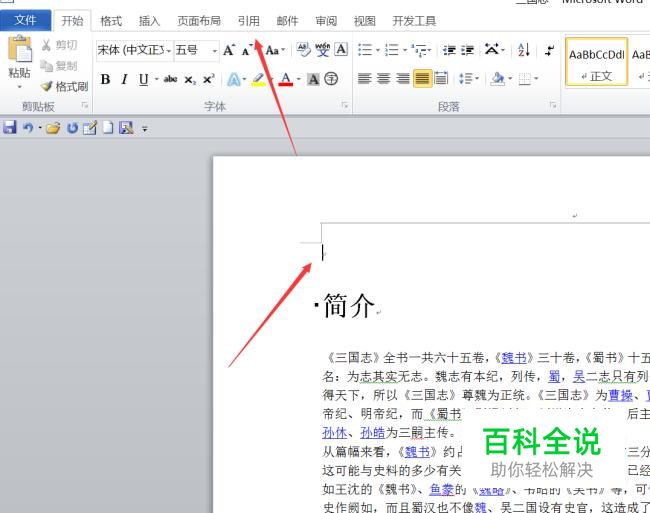Image resolution: width=650 pixels, height=513 pixels.
Task: Toggle Center paragraph alignment
Action: 383,78
